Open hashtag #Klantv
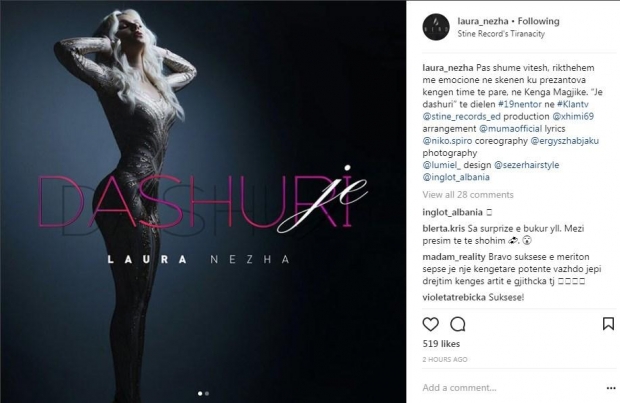The width and height of the screenshot is (620, 403). pyautogui.click(x=573, y=104)
